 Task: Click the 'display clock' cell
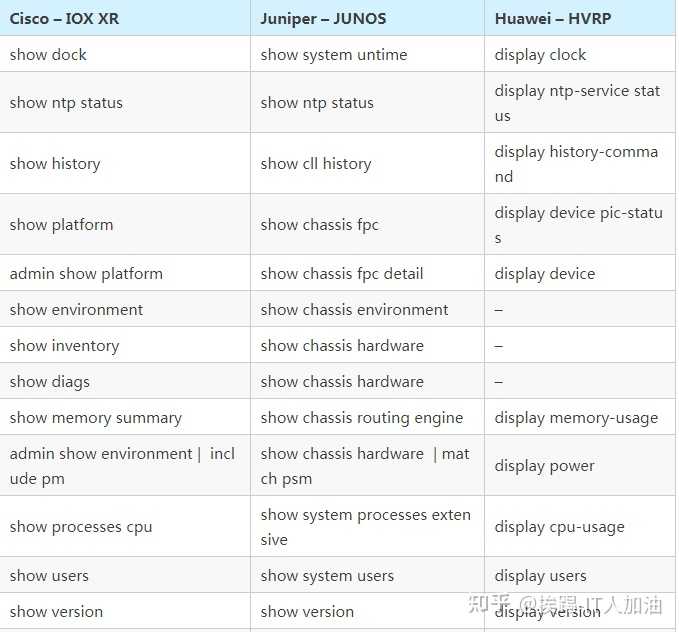[x=580, y=55]
